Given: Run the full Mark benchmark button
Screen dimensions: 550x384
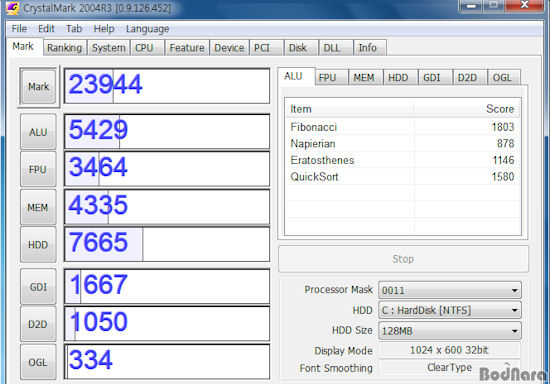Looking at the screenshot, I should pyautogui.click(x=39, y=86).
